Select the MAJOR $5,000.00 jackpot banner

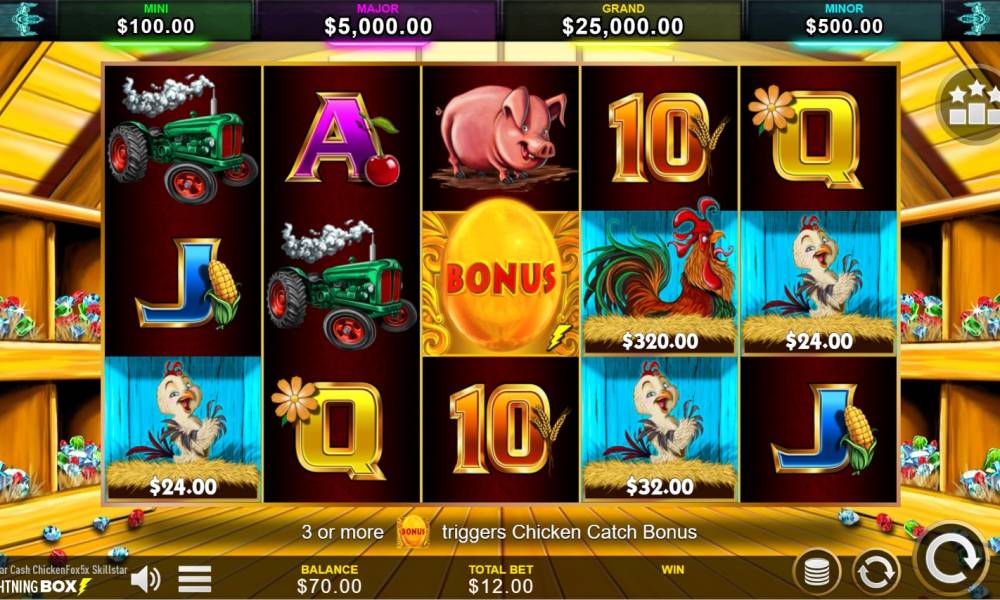point(378,20)
